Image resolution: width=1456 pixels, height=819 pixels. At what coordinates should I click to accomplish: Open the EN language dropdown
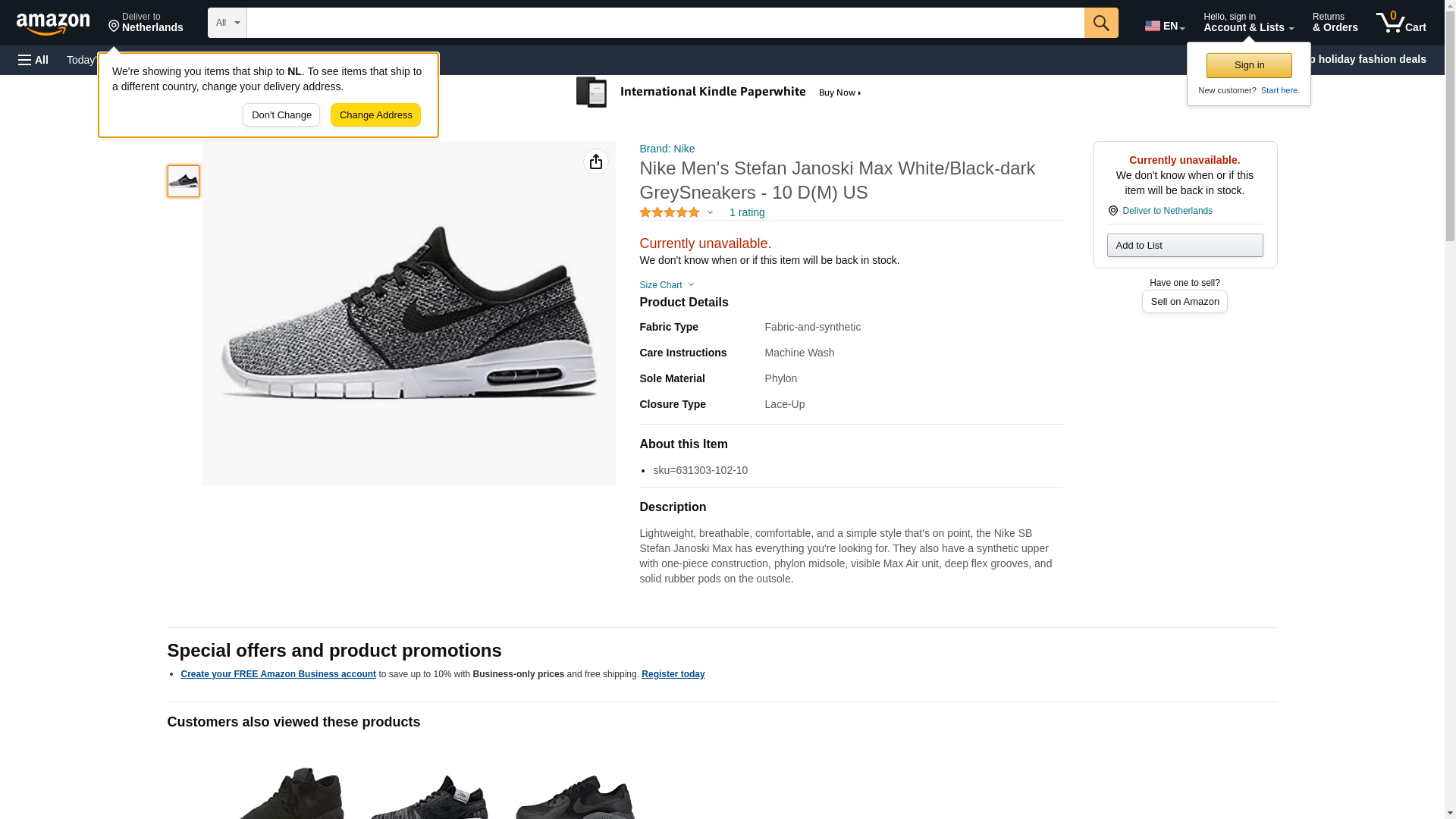[x=1165, y=26]
